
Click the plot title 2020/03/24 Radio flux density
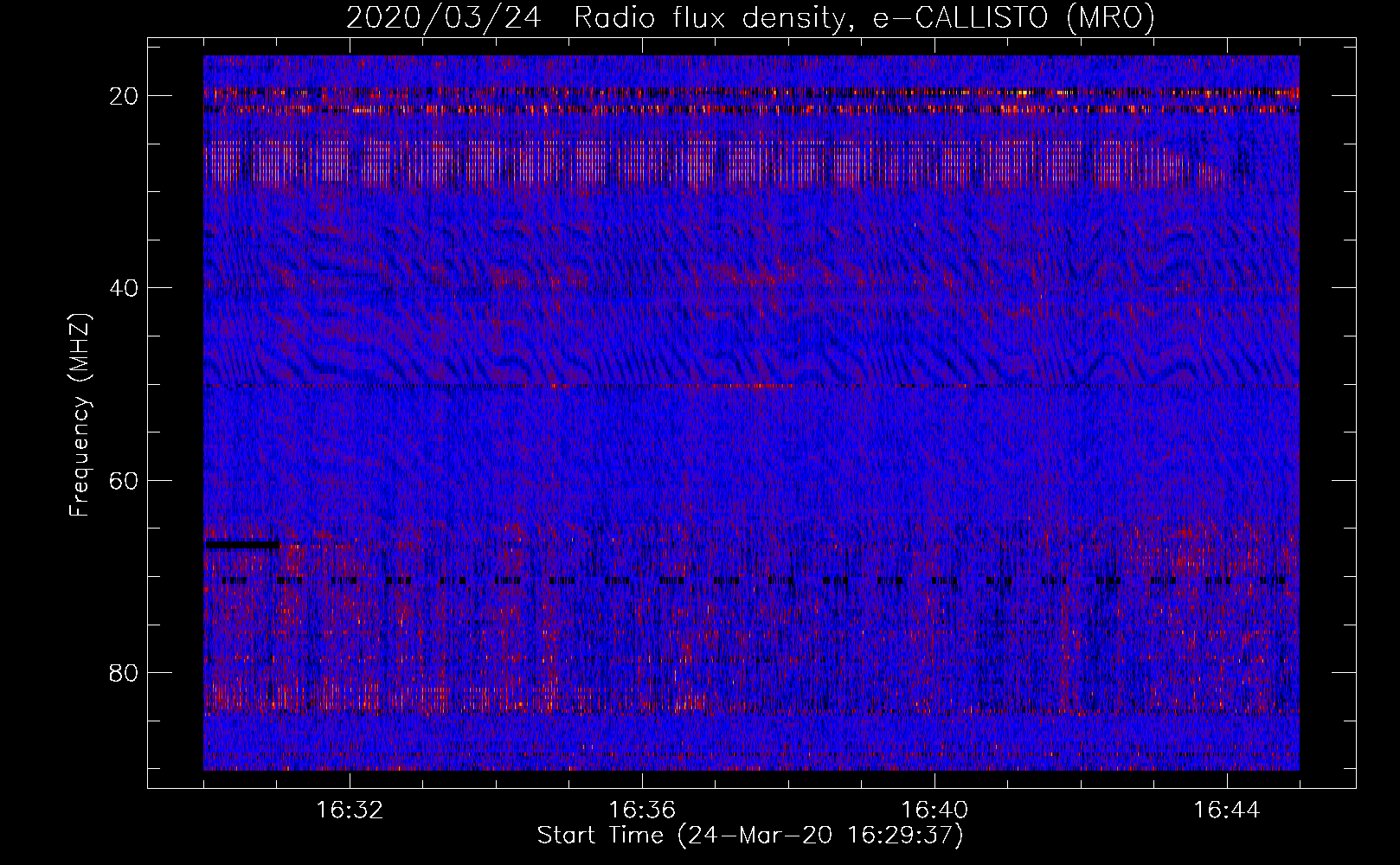[750, 17]
